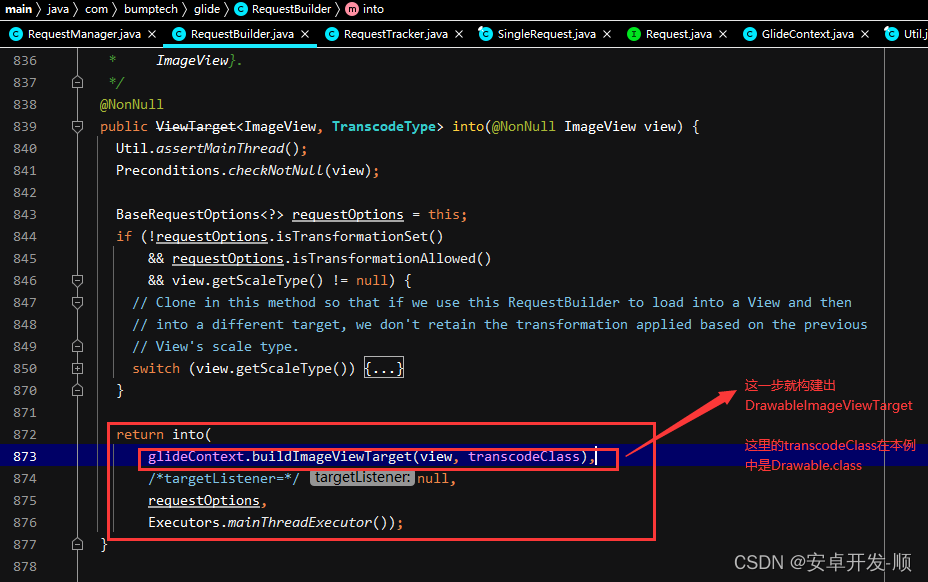Click the targetListener parameter inlay hint

pos(362,479)
